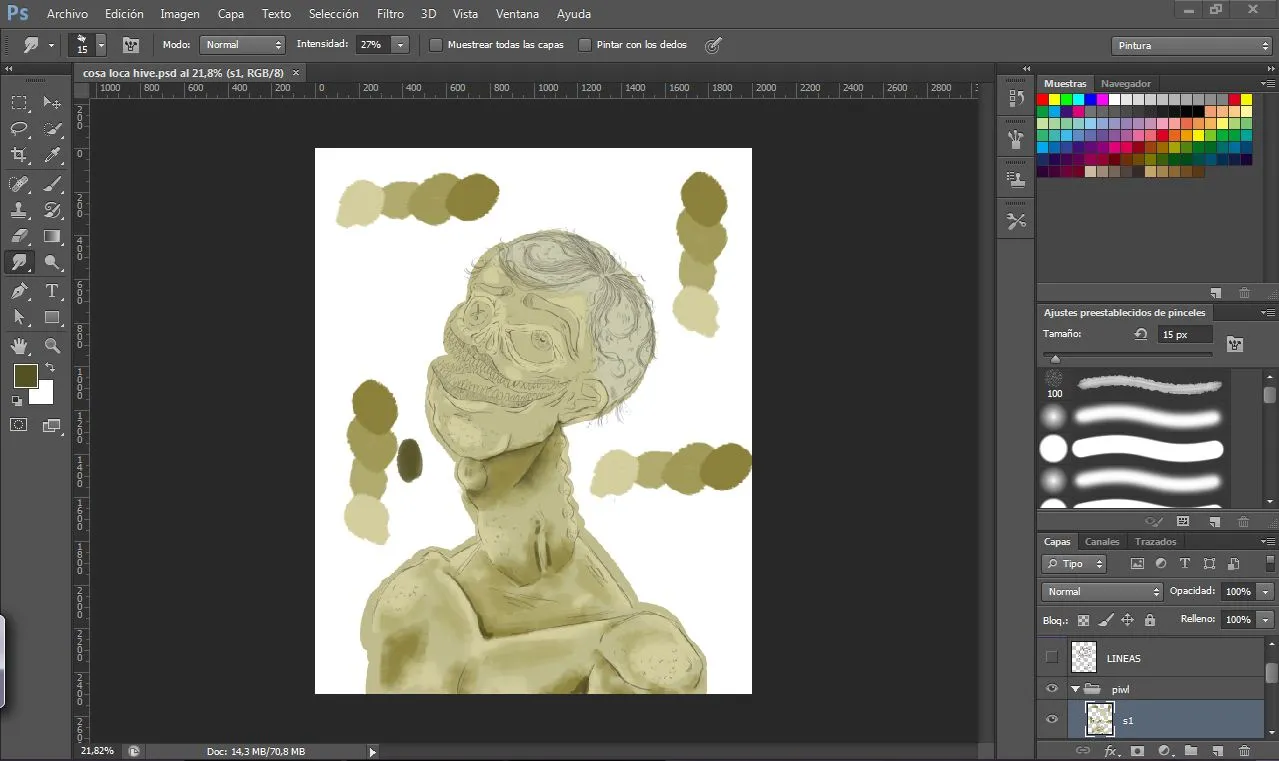
Task: Select the Eyedropper tool
Action: point(53,155)
